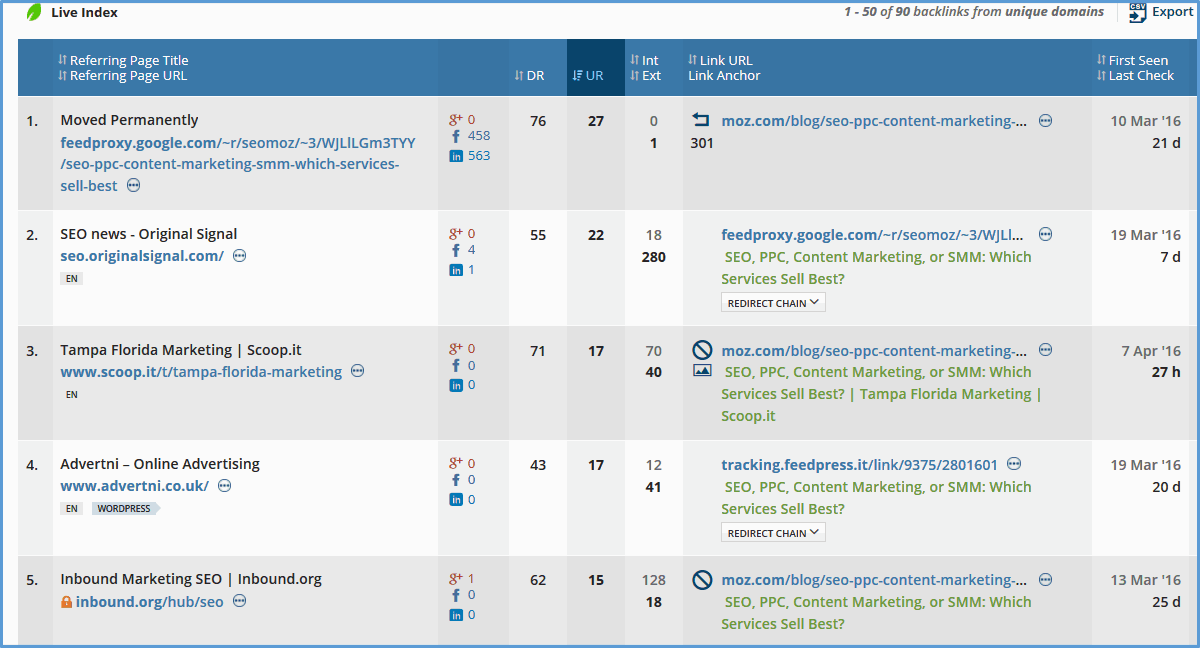
Task: Sort table by DR column
Action: pos(529,75)
